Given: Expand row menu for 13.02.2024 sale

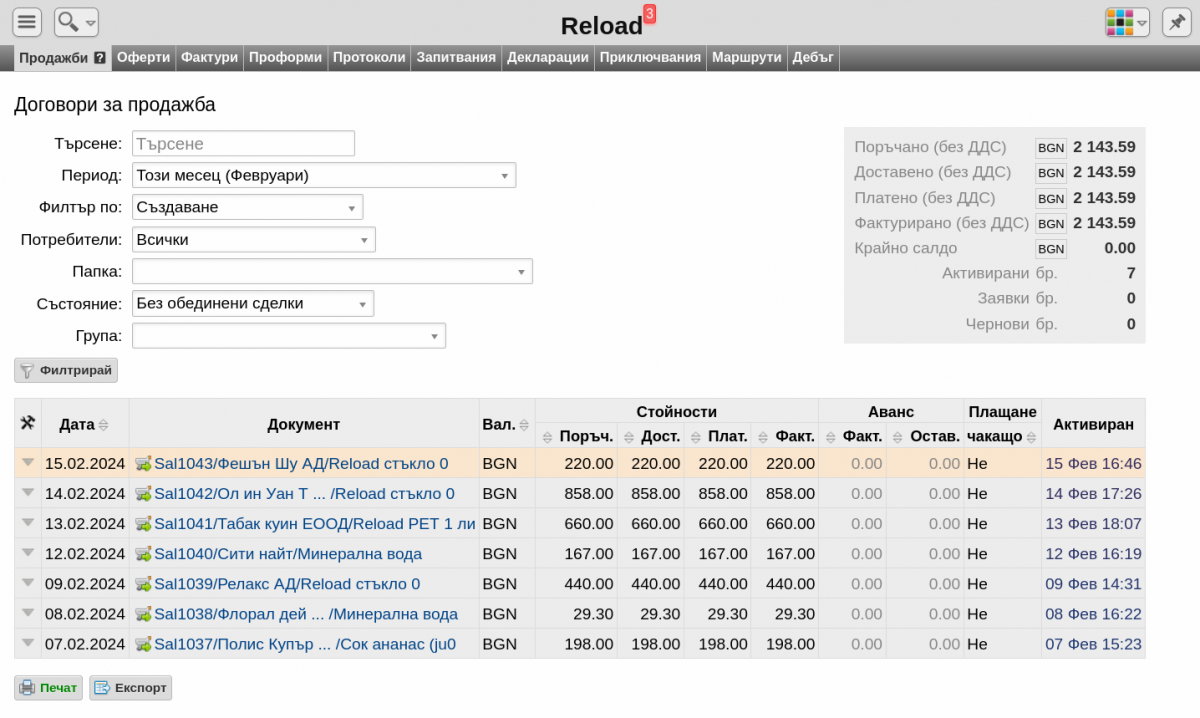Looking at the screenshot, I should 28,523.
